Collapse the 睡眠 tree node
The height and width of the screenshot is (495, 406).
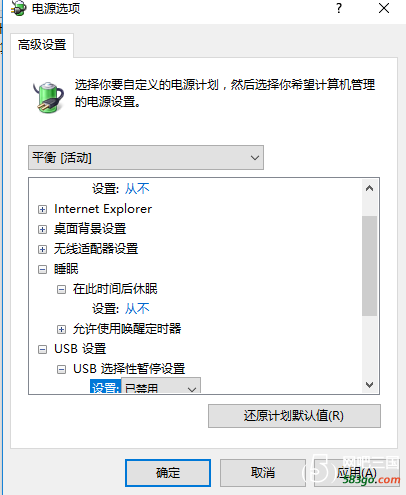click(42, 269)
